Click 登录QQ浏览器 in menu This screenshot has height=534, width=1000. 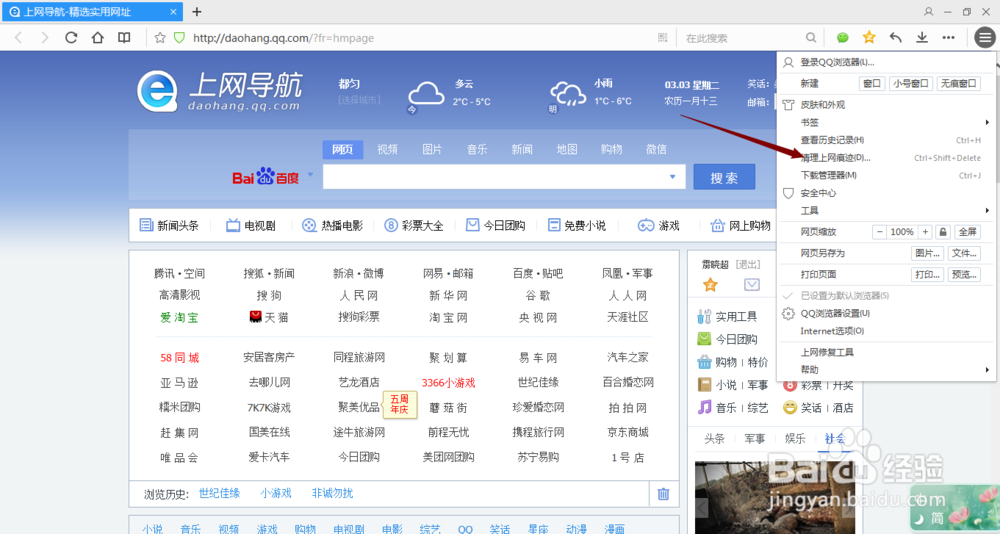point(886,62)
